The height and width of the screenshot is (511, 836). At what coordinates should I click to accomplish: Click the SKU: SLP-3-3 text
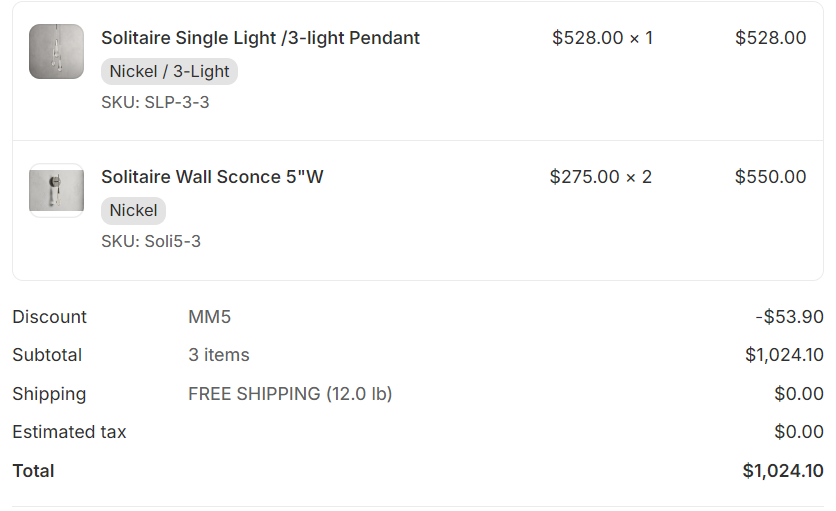click(155, 102)
